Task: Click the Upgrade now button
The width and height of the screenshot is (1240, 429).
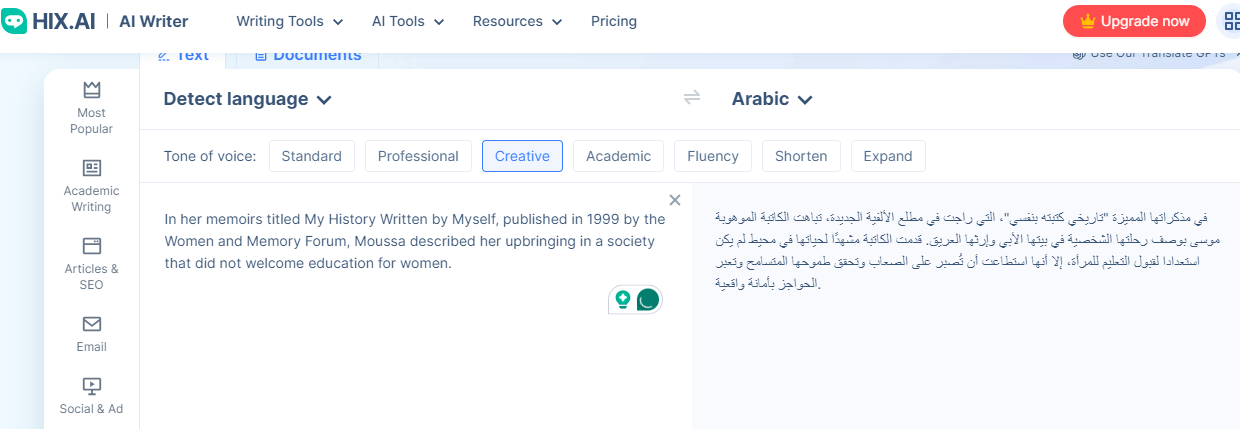Action: [x=1135, y=21]
